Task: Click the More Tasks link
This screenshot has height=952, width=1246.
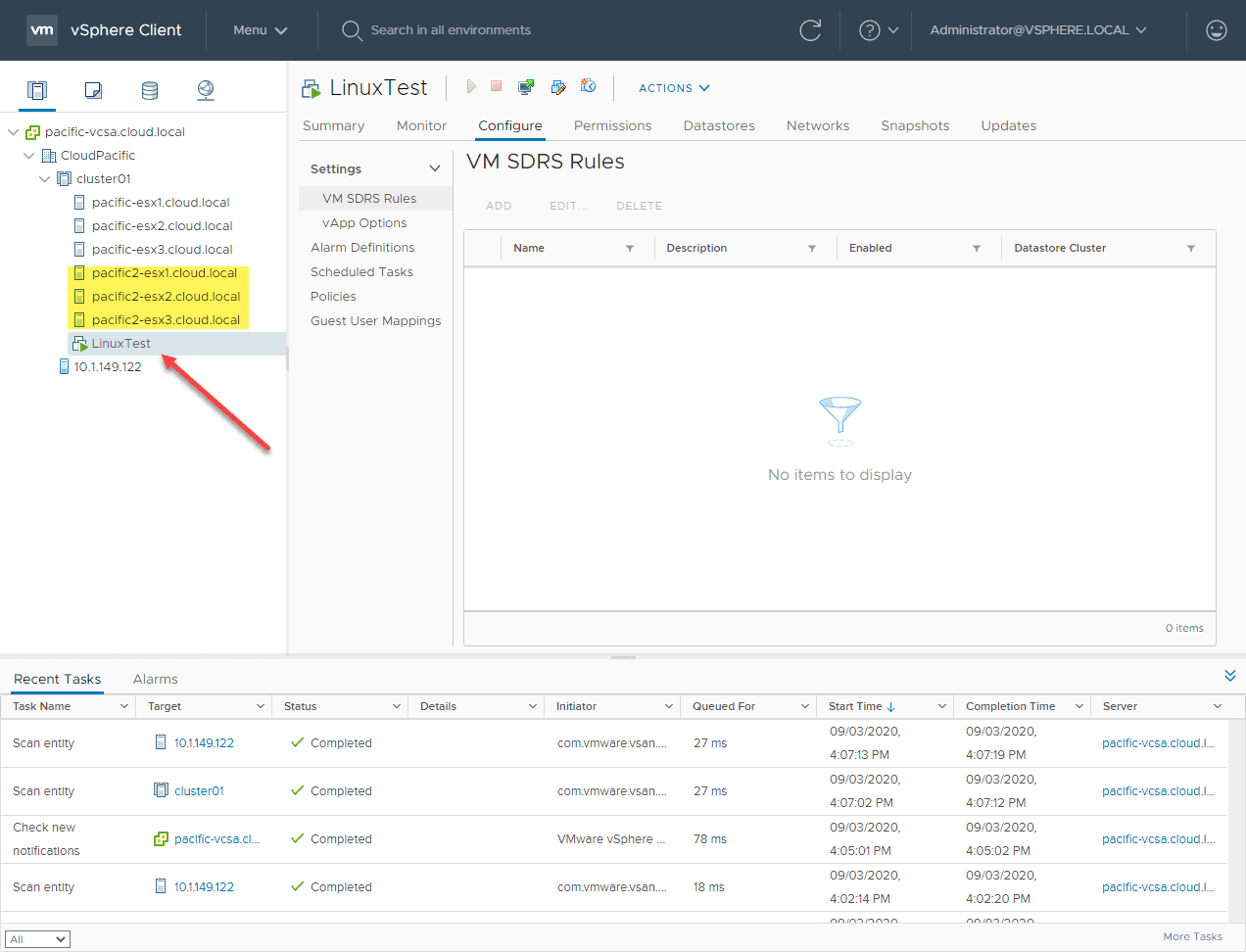Action: [x=1192, y=936]
